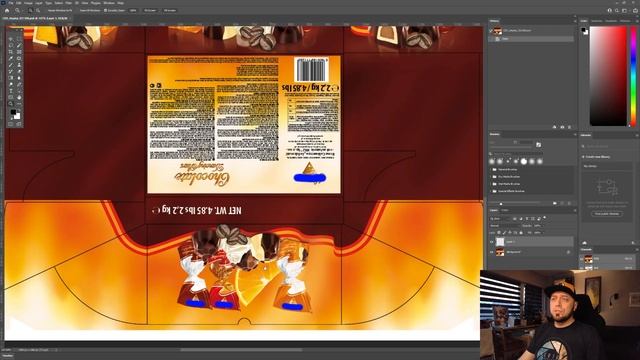Viewport: 640px width, 360px height.
Task: Filter layers by type layers icon
Action: point(527,219)
